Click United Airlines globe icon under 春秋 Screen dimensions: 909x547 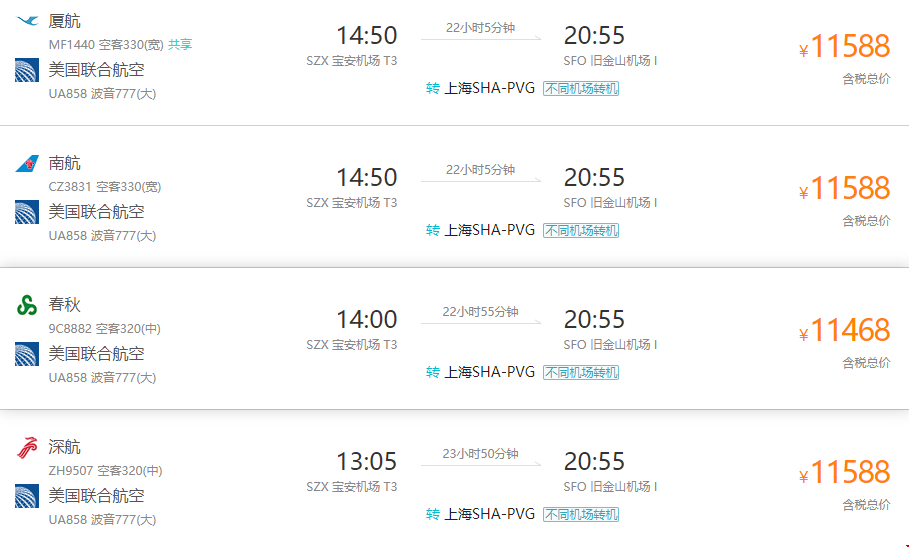tap(27, 354)
